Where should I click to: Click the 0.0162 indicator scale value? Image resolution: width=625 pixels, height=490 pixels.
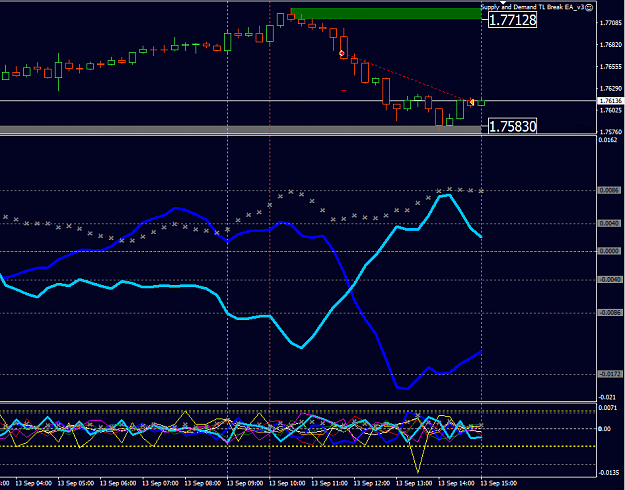608,140
